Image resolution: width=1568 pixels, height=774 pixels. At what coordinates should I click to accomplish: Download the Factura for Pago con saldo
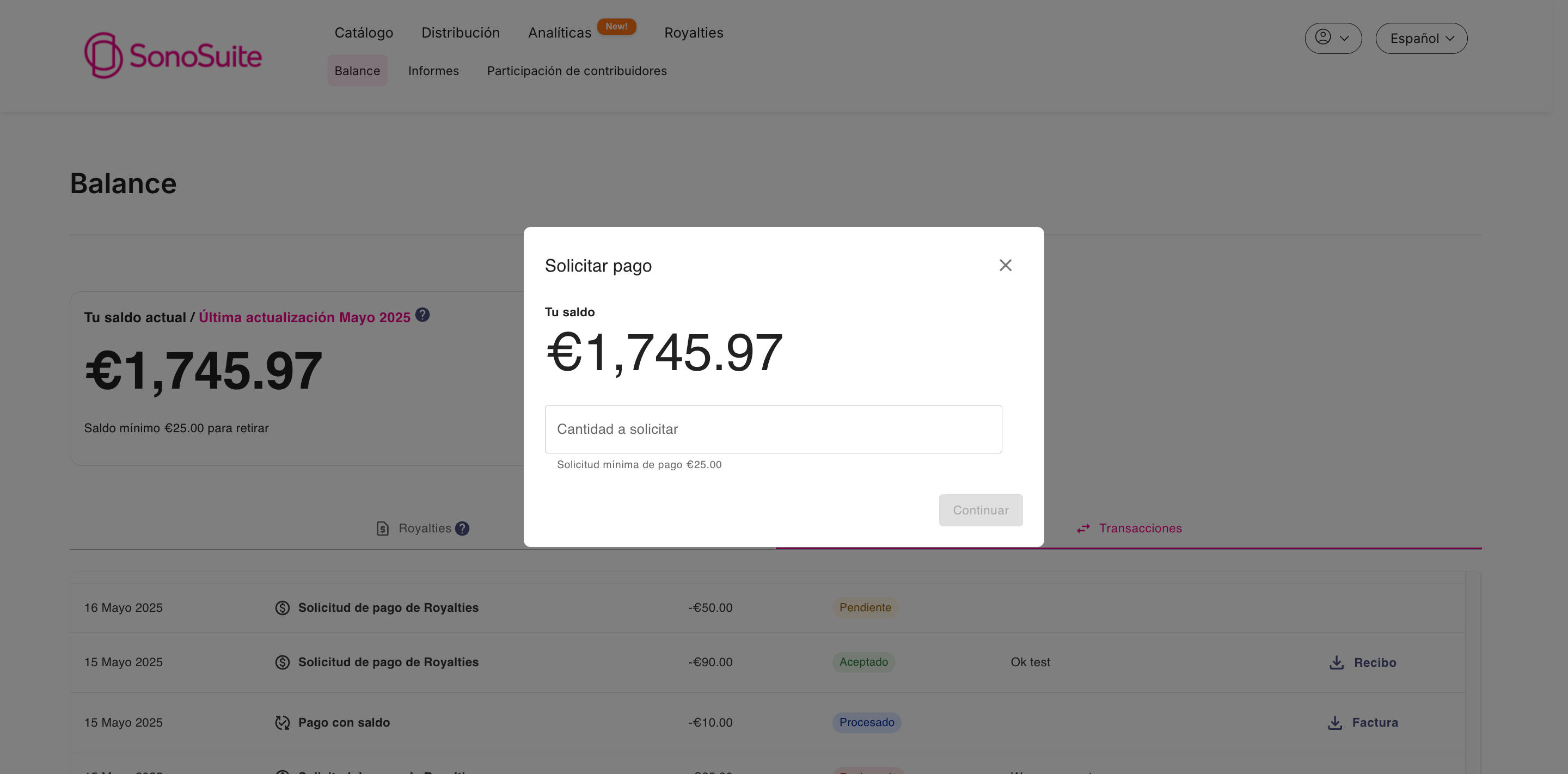(1362, 723)
